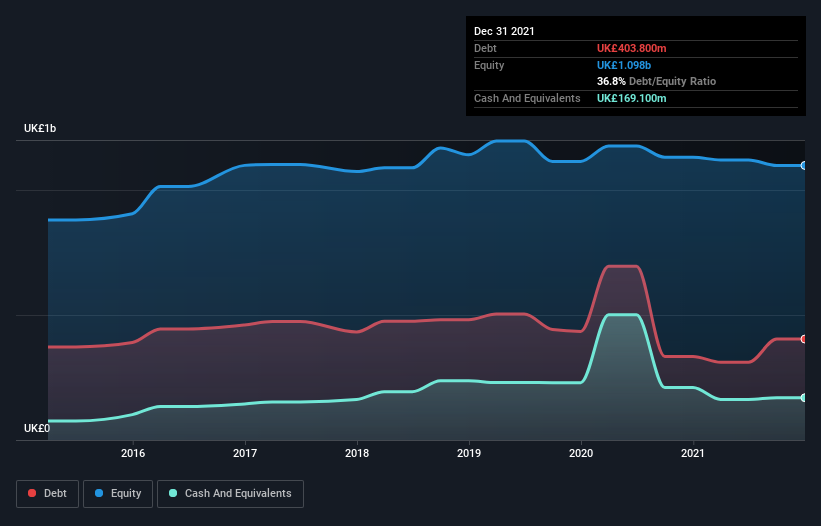821x526 pixels.
Task: Select the Cash endpoint marker on chart
Action: click(x=804, y=398)
